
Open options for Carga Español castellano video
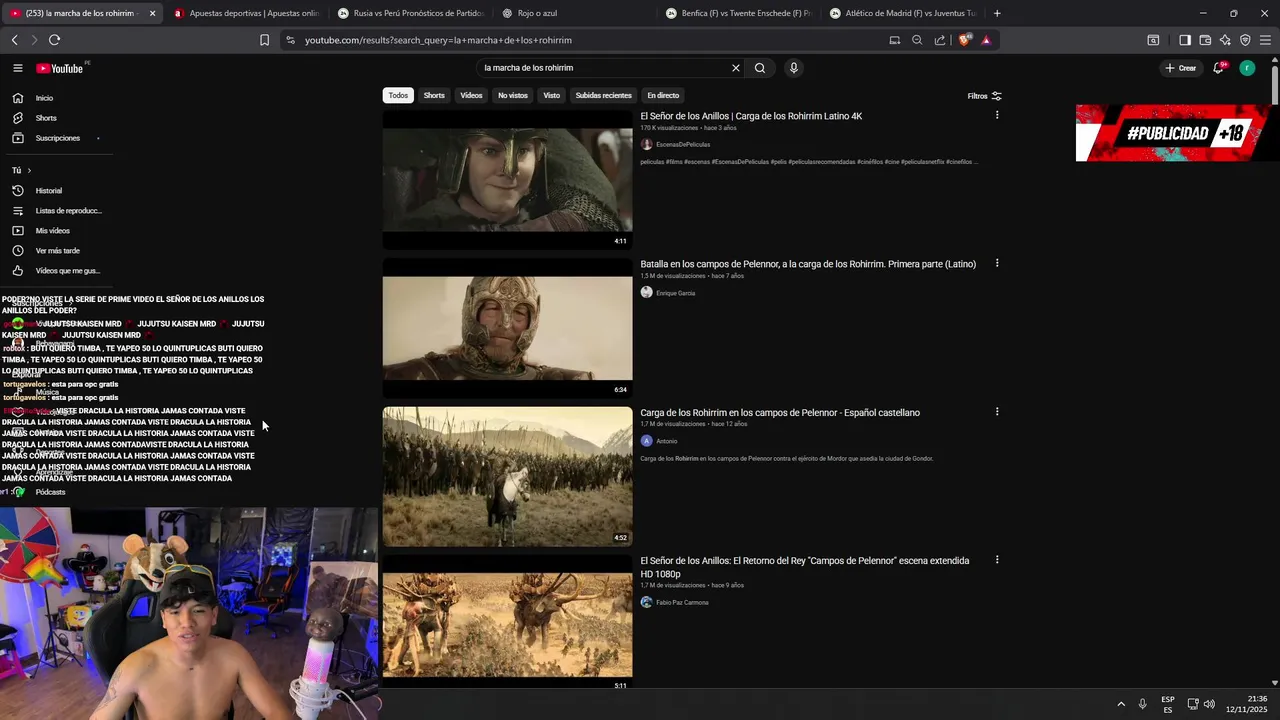tap(997, 411)
